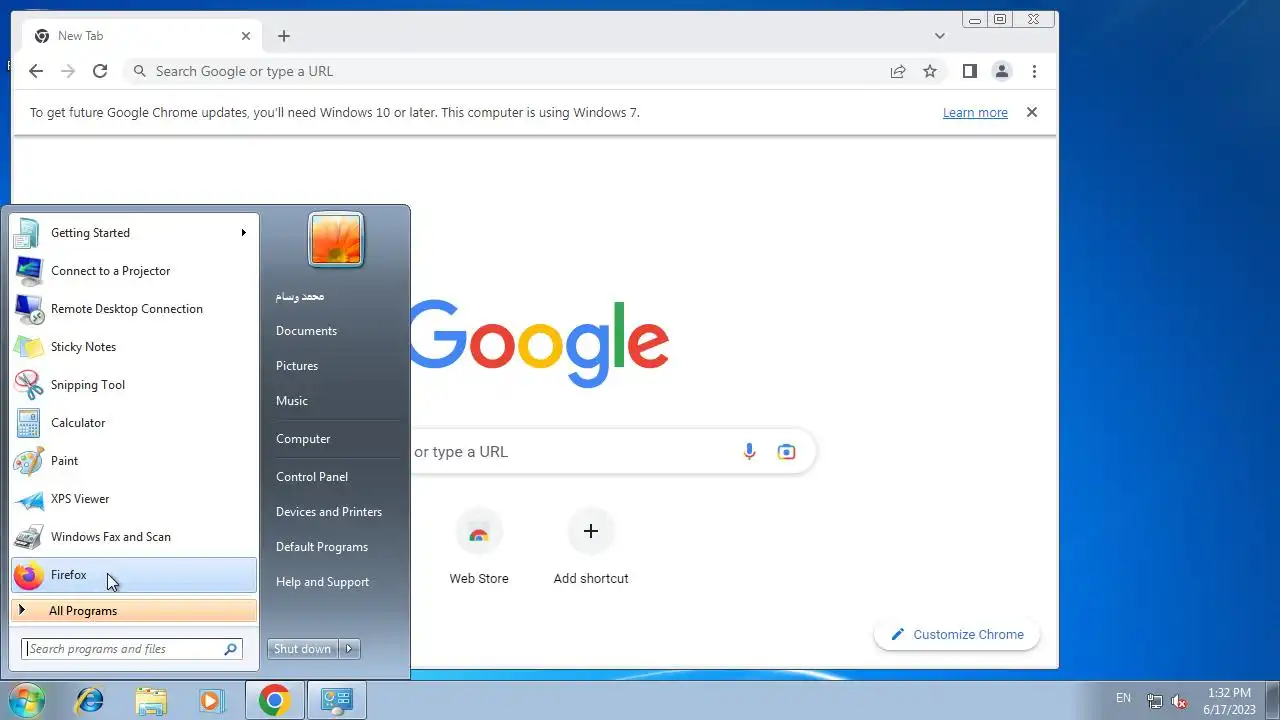Open Windows Explorer folder on taskbar
This screenshot has width=1280, height=720.
tap(151, 701)
